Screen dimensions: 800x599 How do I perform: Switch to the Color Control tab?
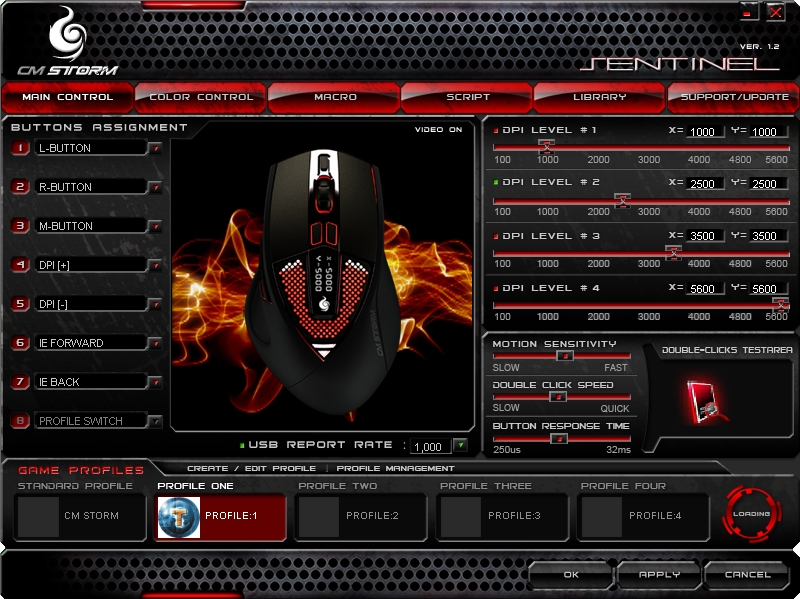(201, 97)
